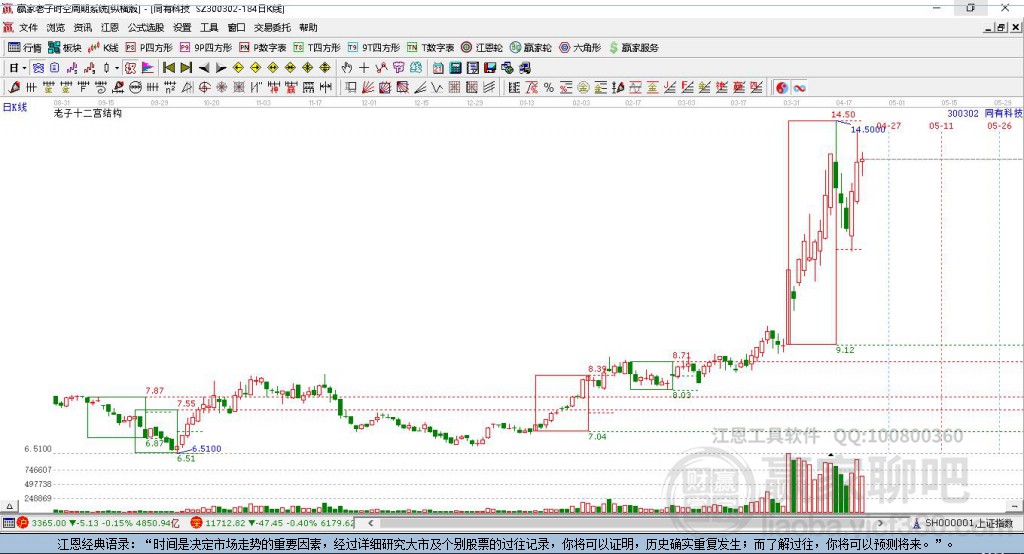Select the angle protractor tool
This screenshot has height=554, width=1024.
click(x=187, y=88)
